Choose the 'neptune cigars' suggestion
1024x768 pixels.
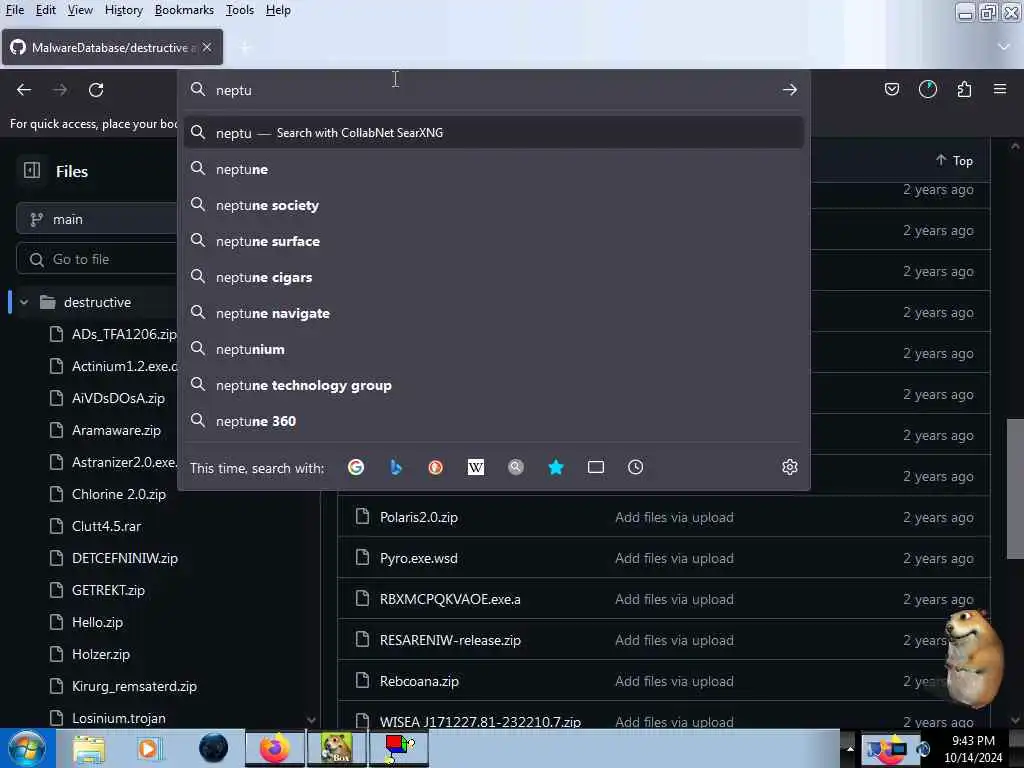[494, 277]
